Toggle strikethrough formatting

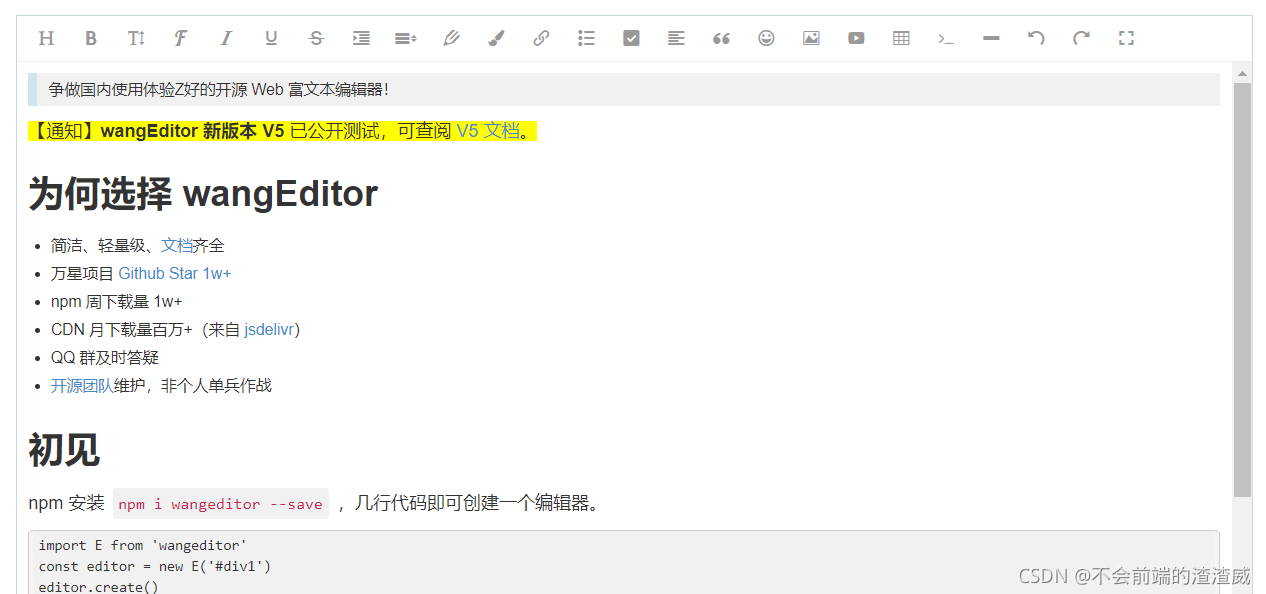pos(316,38)
